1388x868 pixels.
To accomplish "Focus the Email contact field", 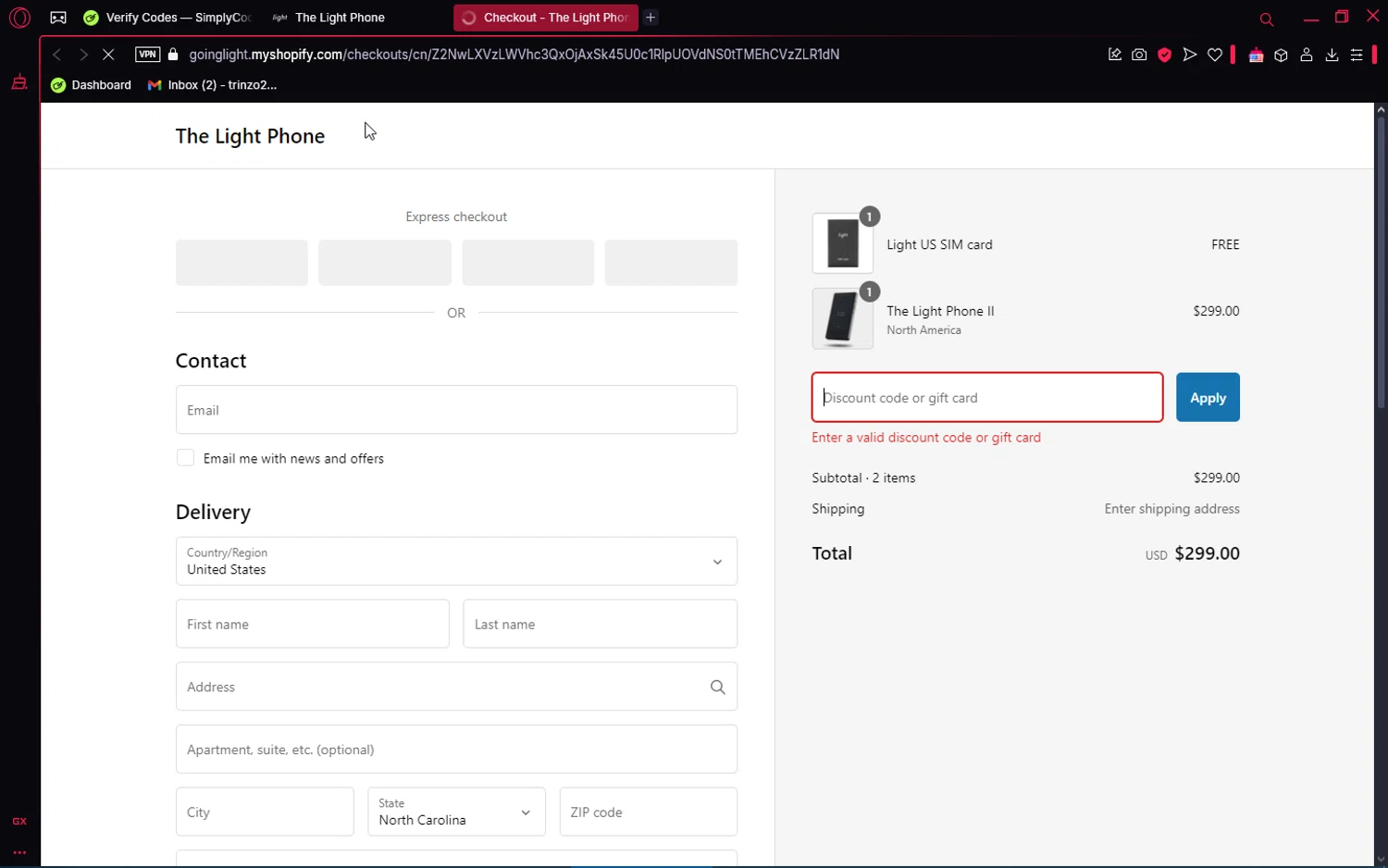I will pyautogui.click(x=456, y=410).
